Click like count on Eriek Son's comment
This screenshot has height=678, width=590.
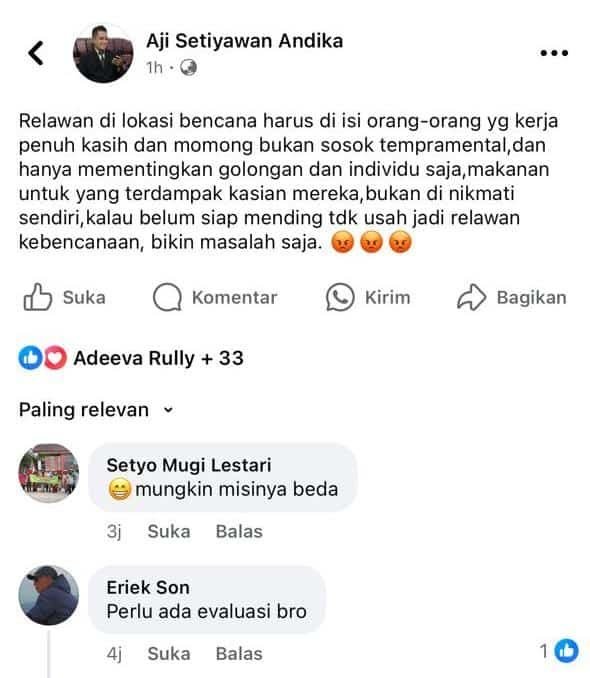(558, 651)
